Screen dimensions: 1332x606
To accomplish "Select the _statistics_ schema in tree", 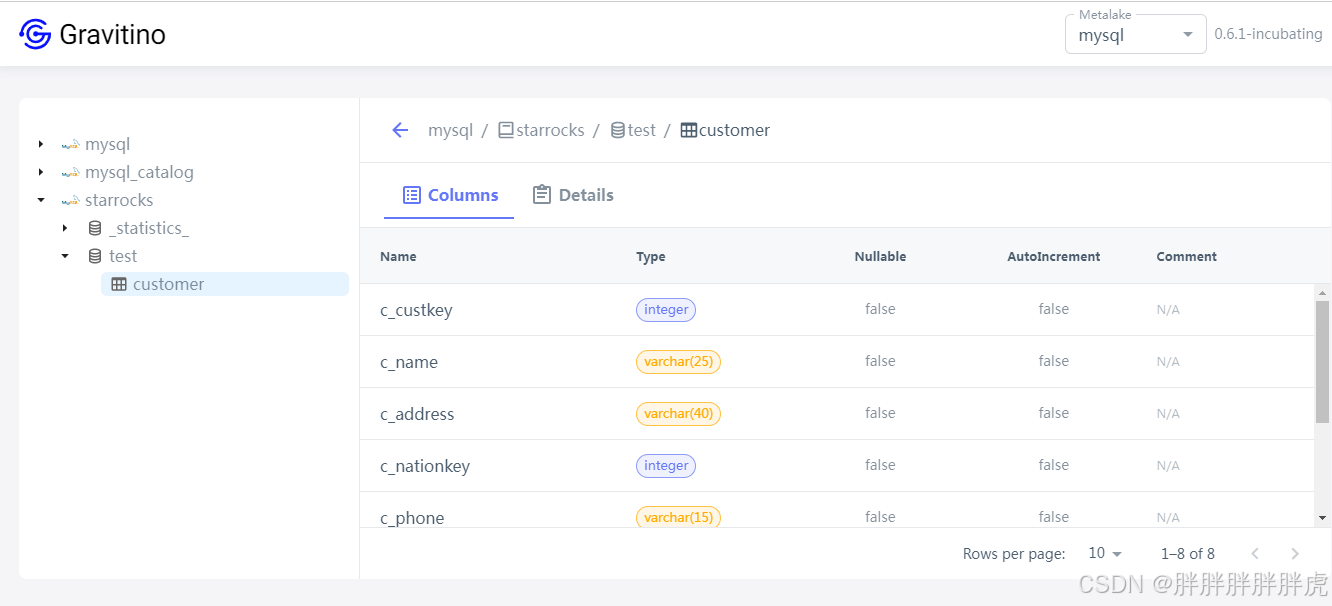I will click(149, 228).
